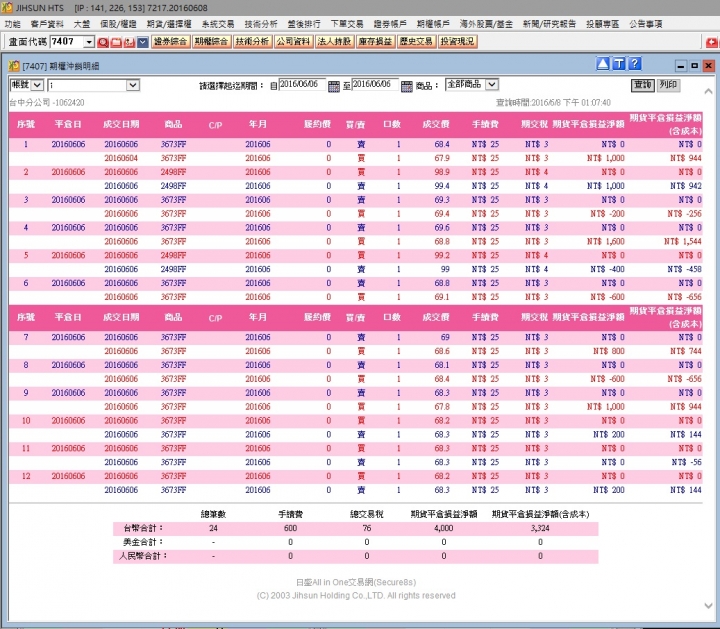Open the 證券帳戶 menu

click(x=389, y=24)
